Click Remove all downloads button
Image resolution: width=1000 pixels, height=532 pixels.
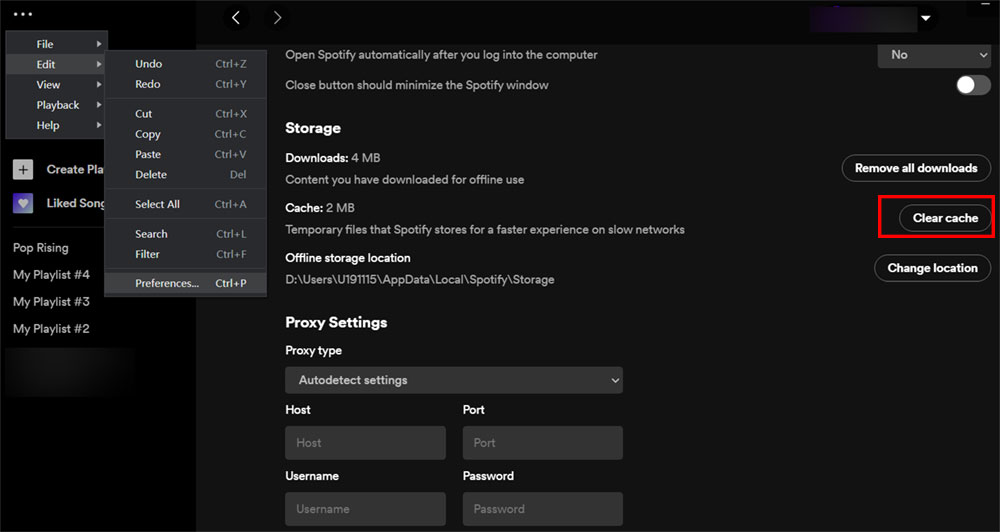(x=916, y=168)
